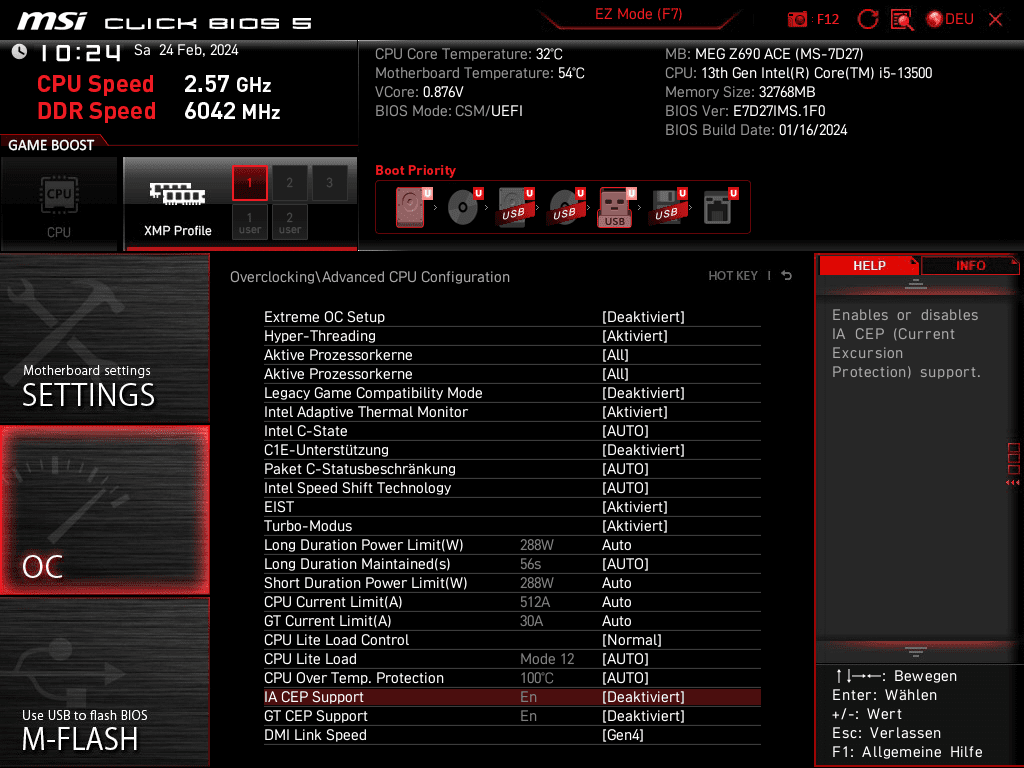
Task: Change Intel Speed Shift Technology value
Action: (x=625, y=487)
